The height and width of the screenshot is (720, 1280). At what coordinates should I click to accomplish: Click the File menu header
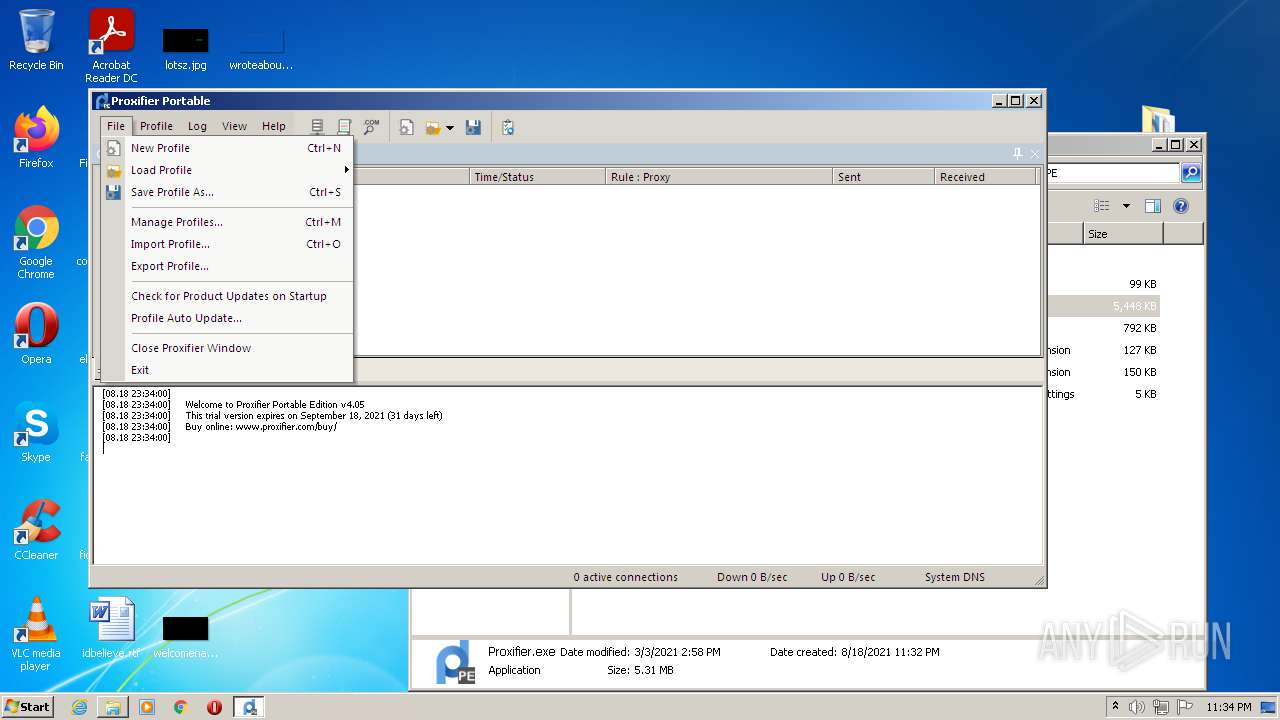[116, 126]
